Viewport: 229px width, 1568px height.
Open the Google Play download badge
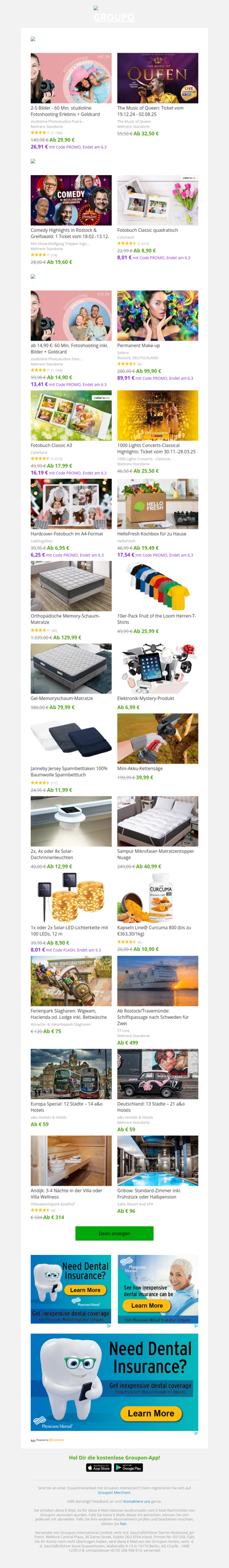[x=128, y=1468]
